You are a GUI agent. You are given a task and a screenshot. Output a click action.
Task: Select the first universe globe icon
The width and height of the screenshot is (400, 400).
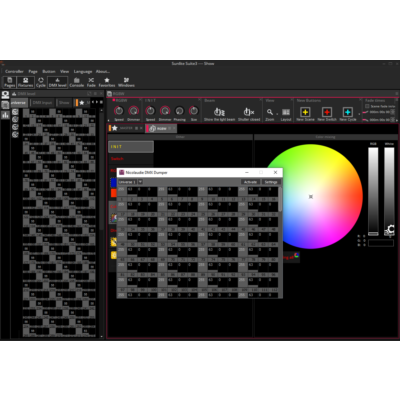pos(15,112)
